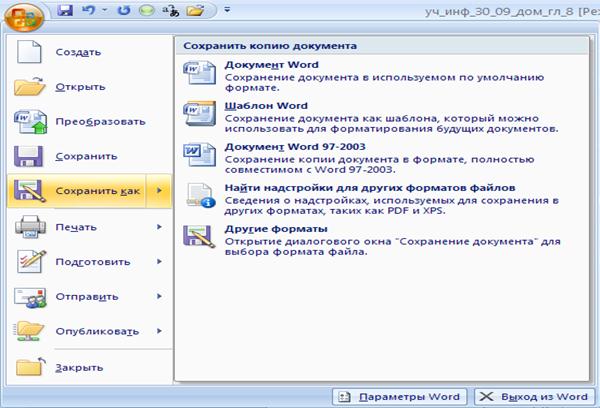The image size is (600, 408).
Task: Choose the Создать menu label
Action: click(78, 52)
